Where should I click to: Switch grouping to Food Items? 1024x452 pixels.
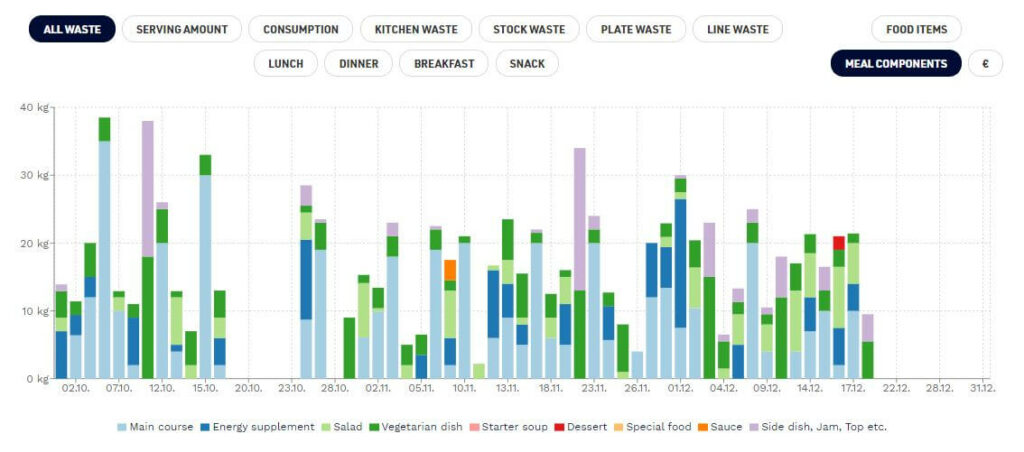[x=916, y=30]
